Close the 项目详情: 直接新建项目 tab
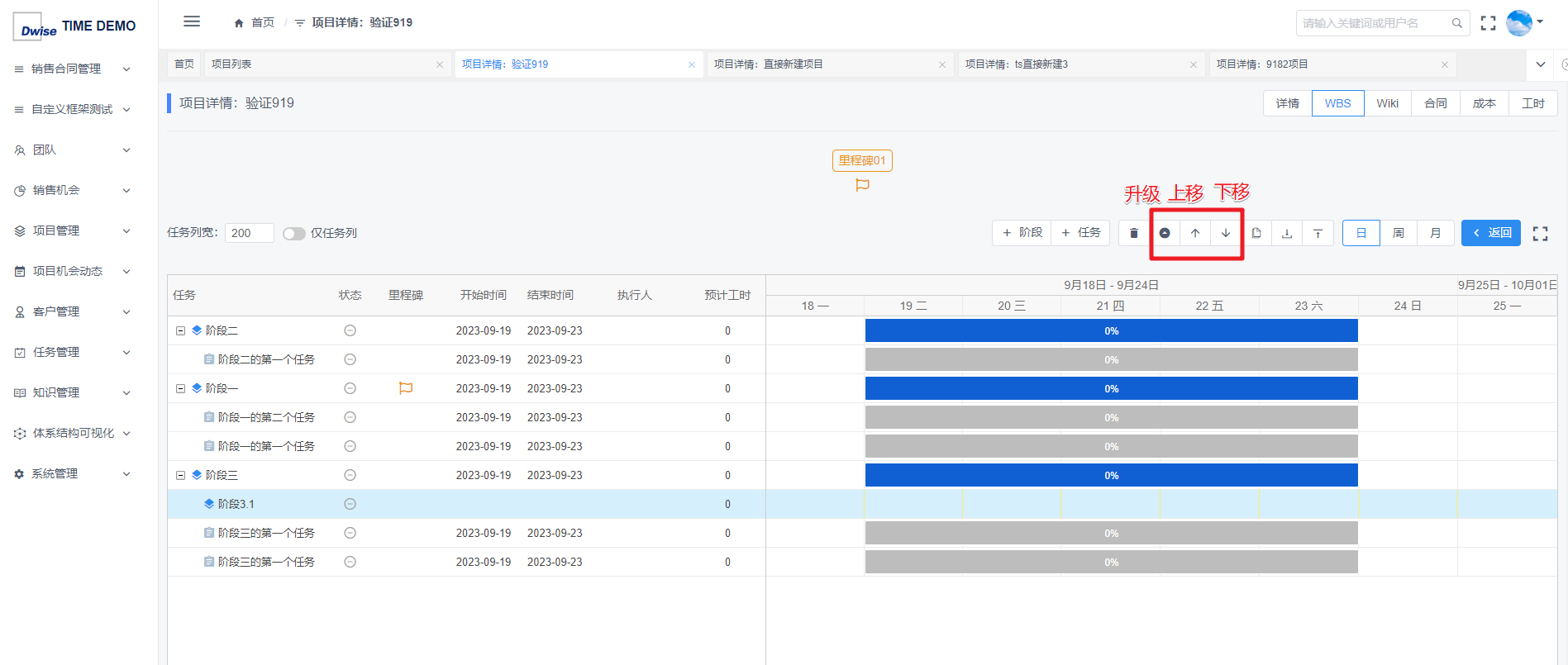The width and height of the screenshot is (1568, 665). (x=942, y=64)
